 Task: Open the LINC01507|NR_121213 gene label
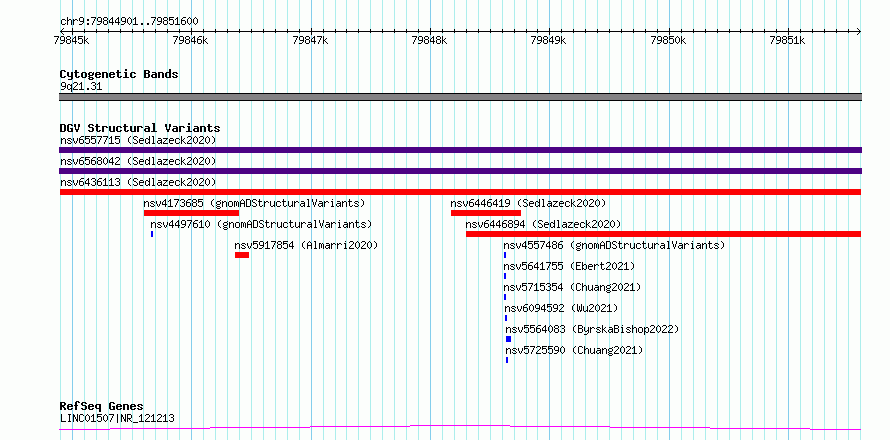[x=117, y=419]
